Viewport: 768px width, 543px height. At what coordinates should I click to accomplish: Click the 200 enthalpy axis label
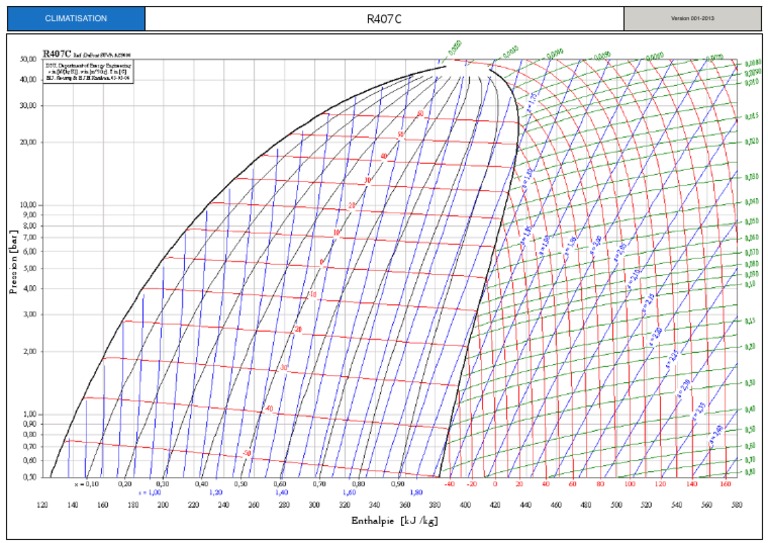pos(163,504)
